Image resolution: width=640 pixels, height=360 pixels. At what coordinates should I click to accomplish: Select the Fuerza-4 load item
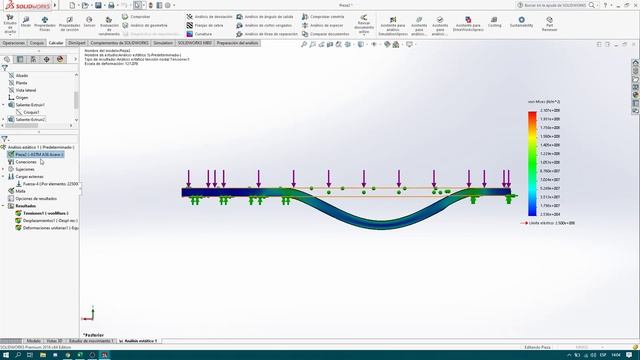(47, 184)
